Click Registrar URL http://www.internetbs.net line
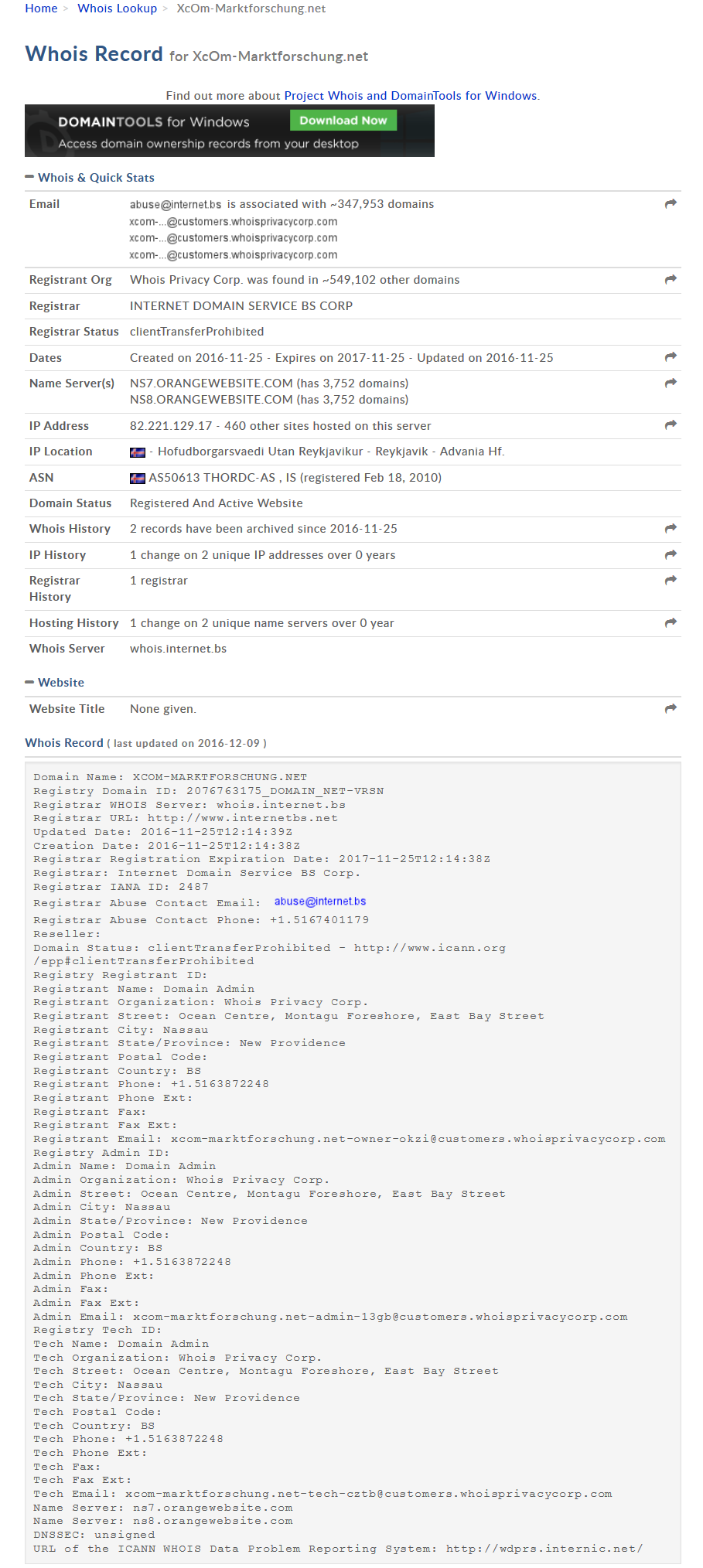Screen dimensions: 703x1568 (186, 818)
